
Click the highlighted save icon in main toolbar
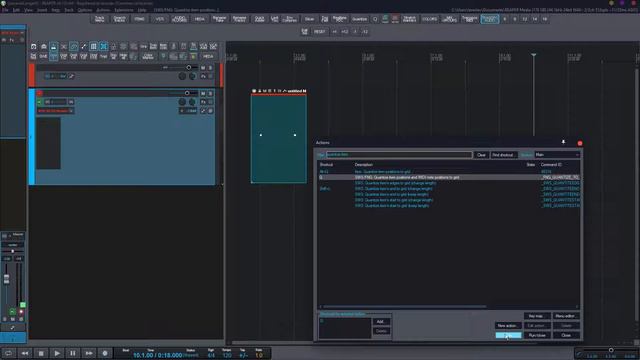click(x=53, y=47)
